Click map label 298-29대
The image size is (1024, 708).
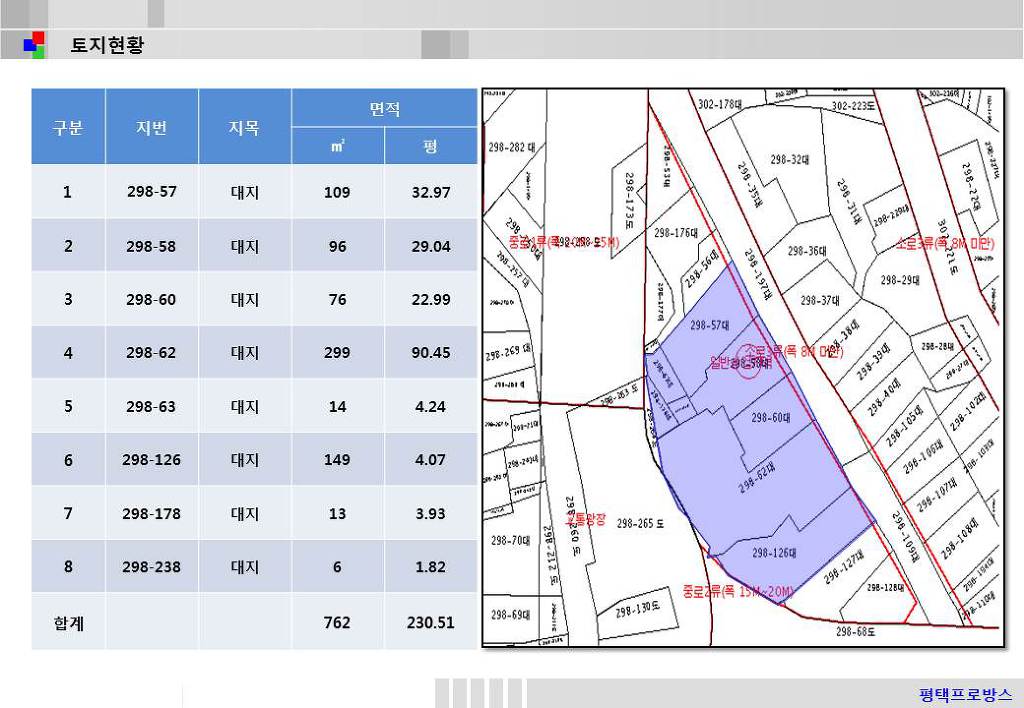tap(900, 280)
